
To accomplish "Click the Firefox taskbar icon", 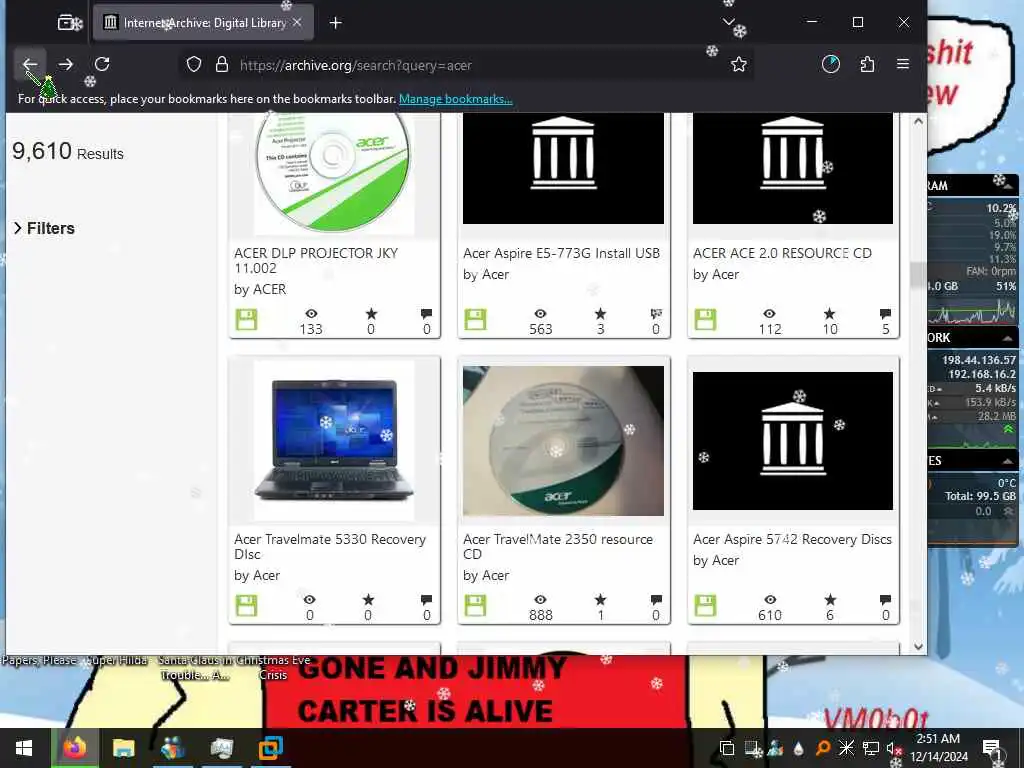I will 74,748.
